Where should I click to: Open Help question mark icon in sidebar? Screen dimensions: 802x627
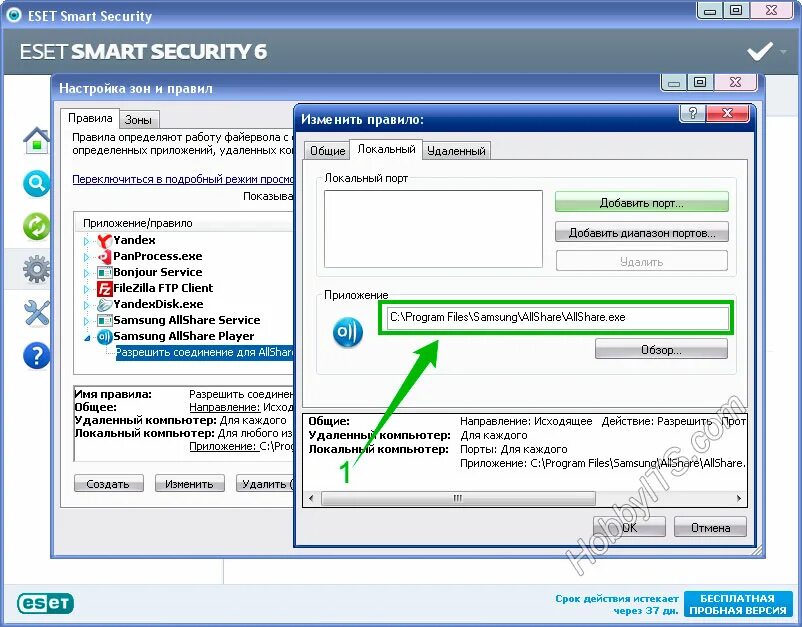click(36, 355)
